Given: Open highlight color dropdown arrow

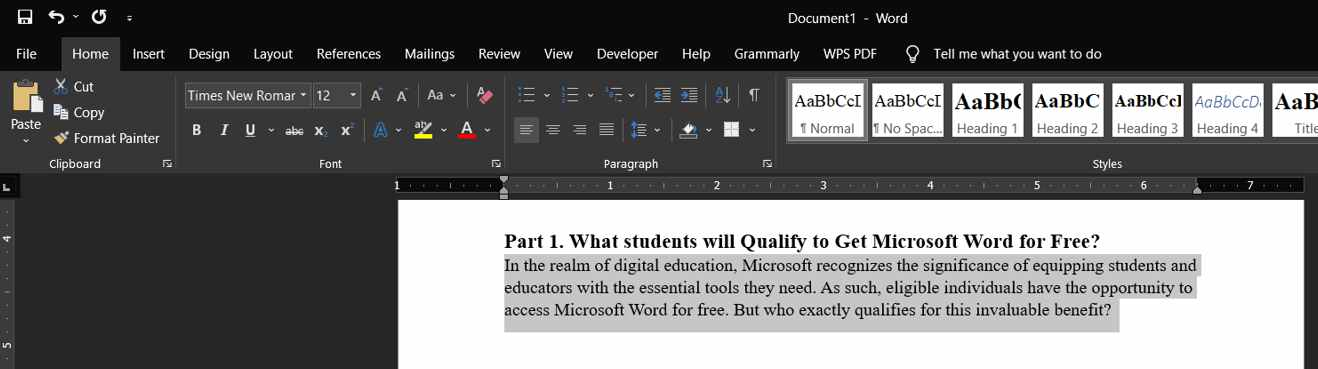Looking at the screenshot, I should click(443, 130).
